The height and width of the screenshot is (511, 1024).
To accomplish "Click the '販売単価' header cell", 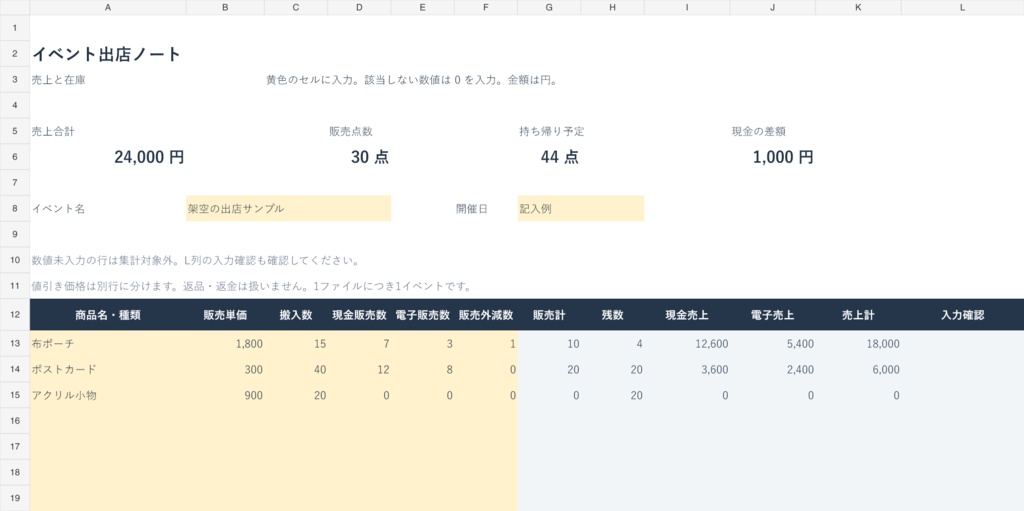I will click(225, 315).
